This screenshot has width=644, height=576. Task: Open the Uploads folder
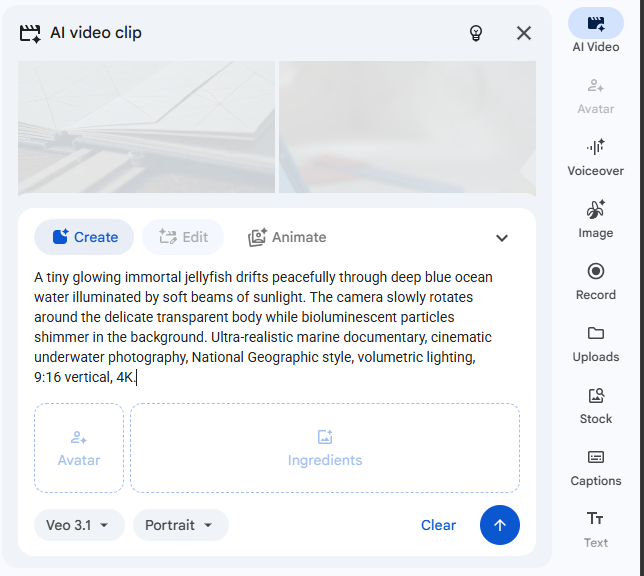click(596, 344)
